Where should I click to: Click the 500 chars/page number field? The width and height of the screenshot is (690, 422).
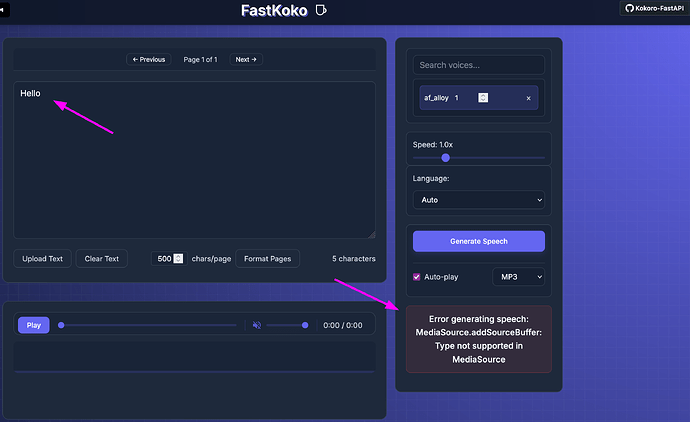[x=169, y=259]
